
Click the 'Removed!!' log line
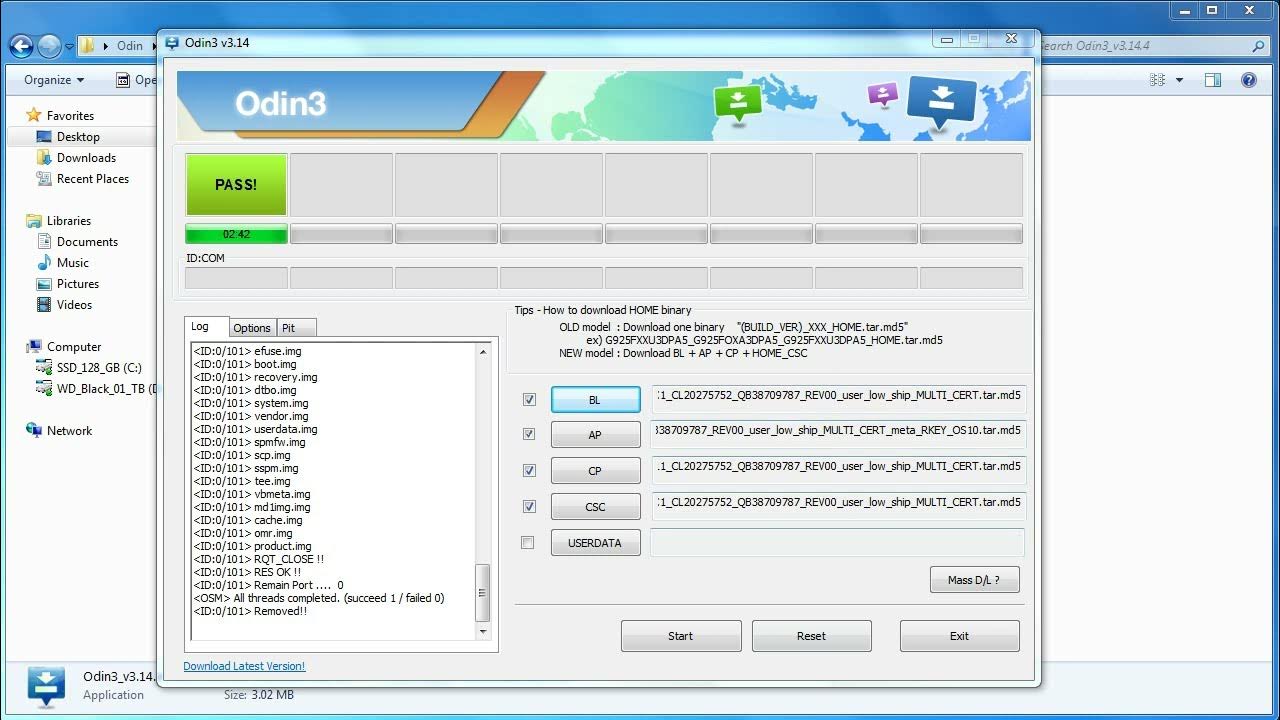[x=250, y=611]
